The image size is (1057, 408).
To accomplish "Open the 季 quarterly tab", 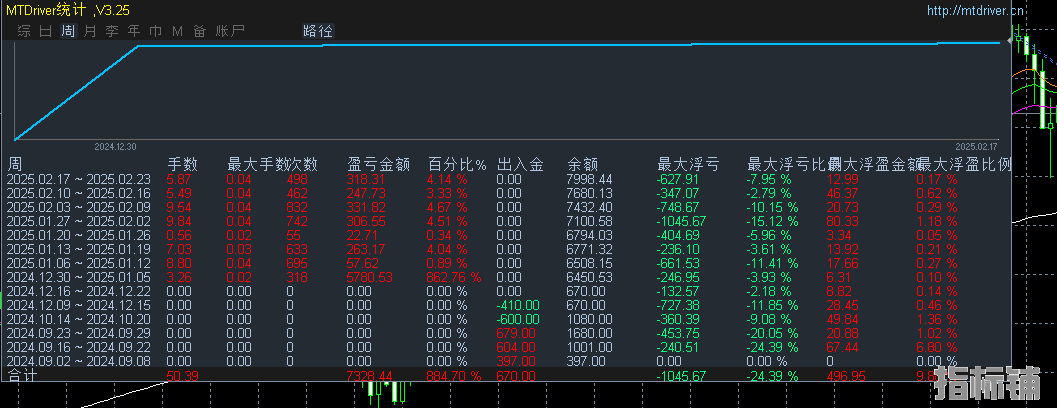I will pos(112,31).
